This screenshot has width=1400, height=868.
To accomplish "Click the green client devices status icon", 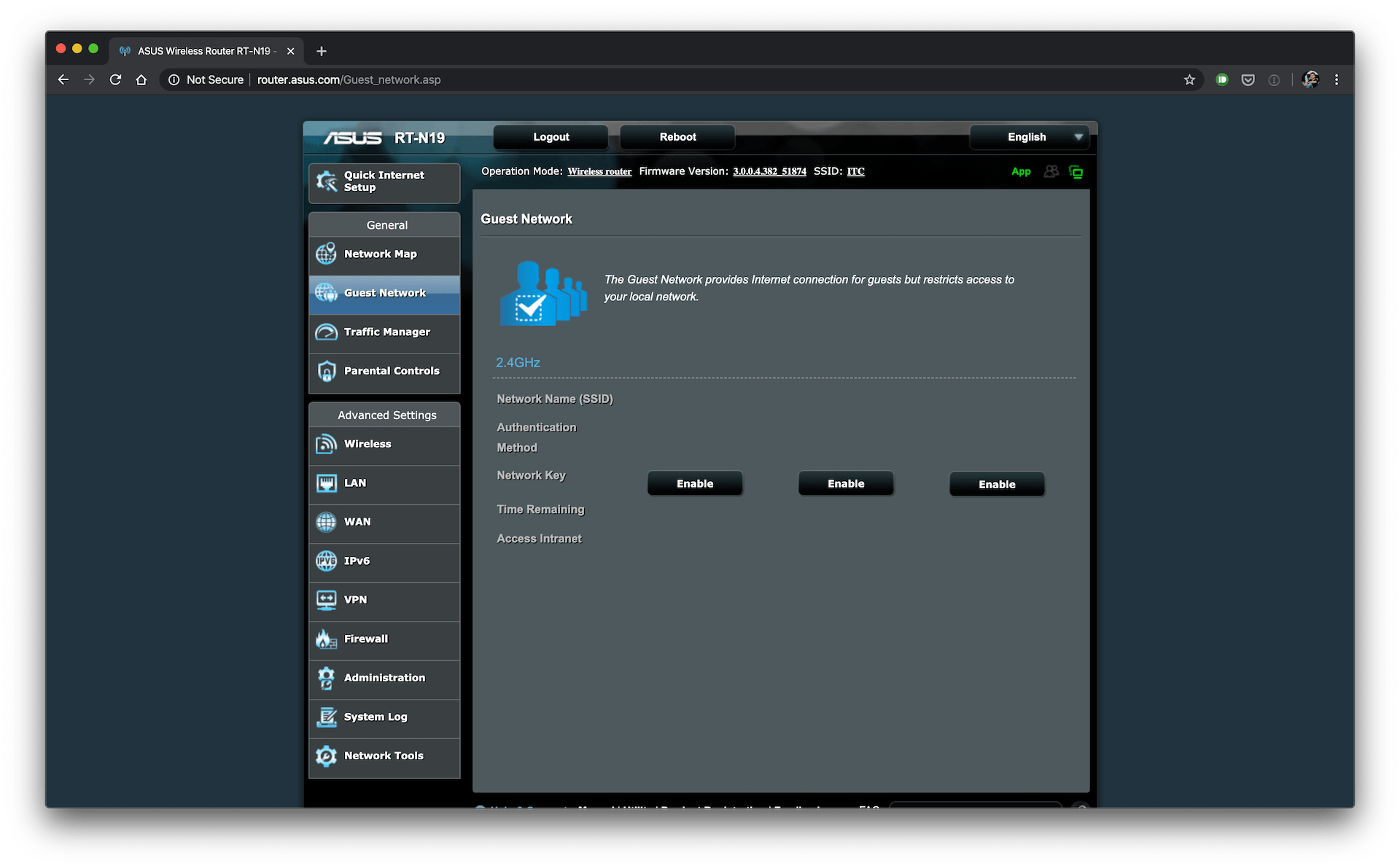I will pyautogui.click(x=1076, y=172).
